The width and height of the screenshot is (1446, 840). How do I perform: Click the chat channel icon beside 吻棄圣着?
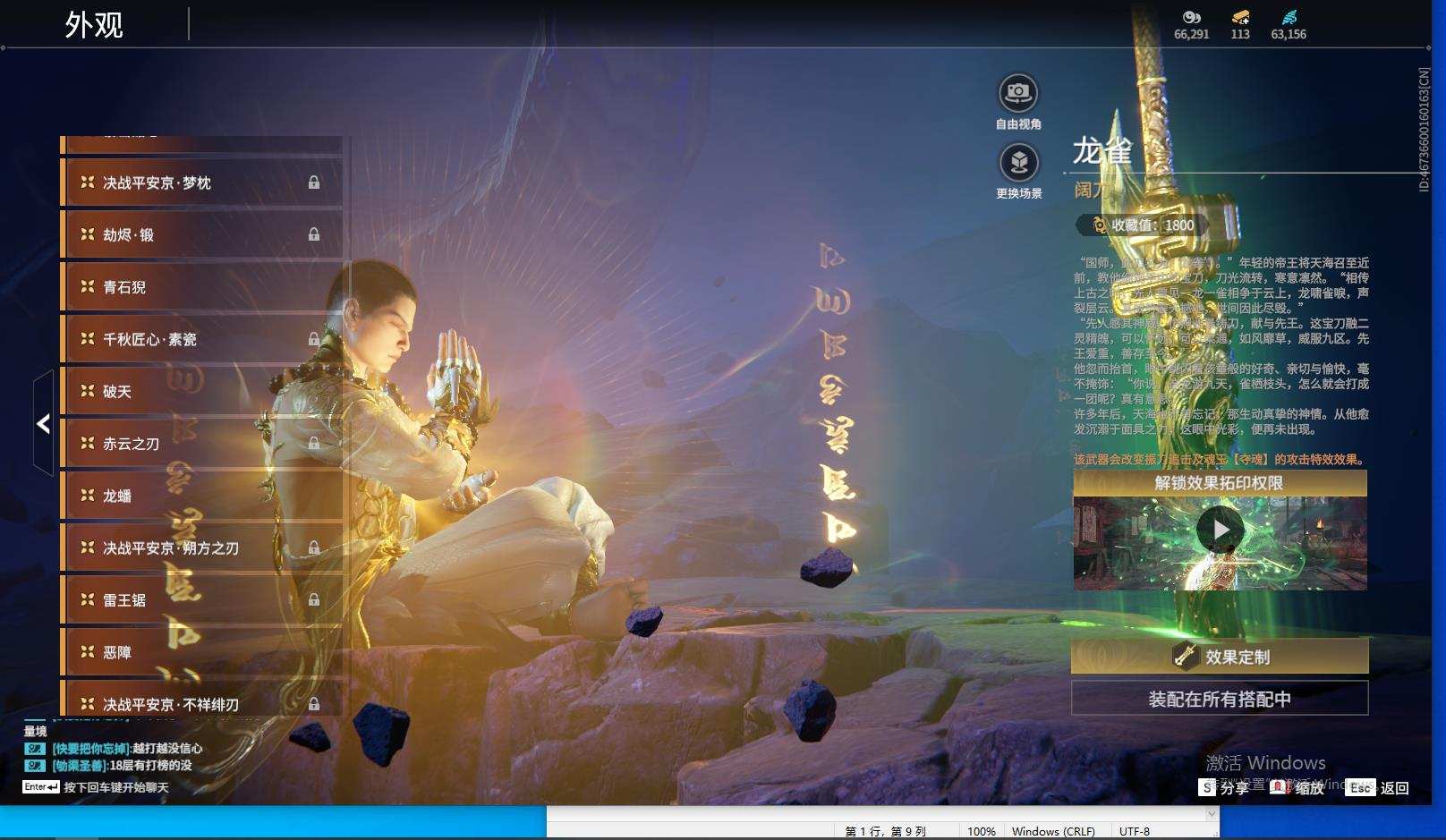tap(35, 766)
